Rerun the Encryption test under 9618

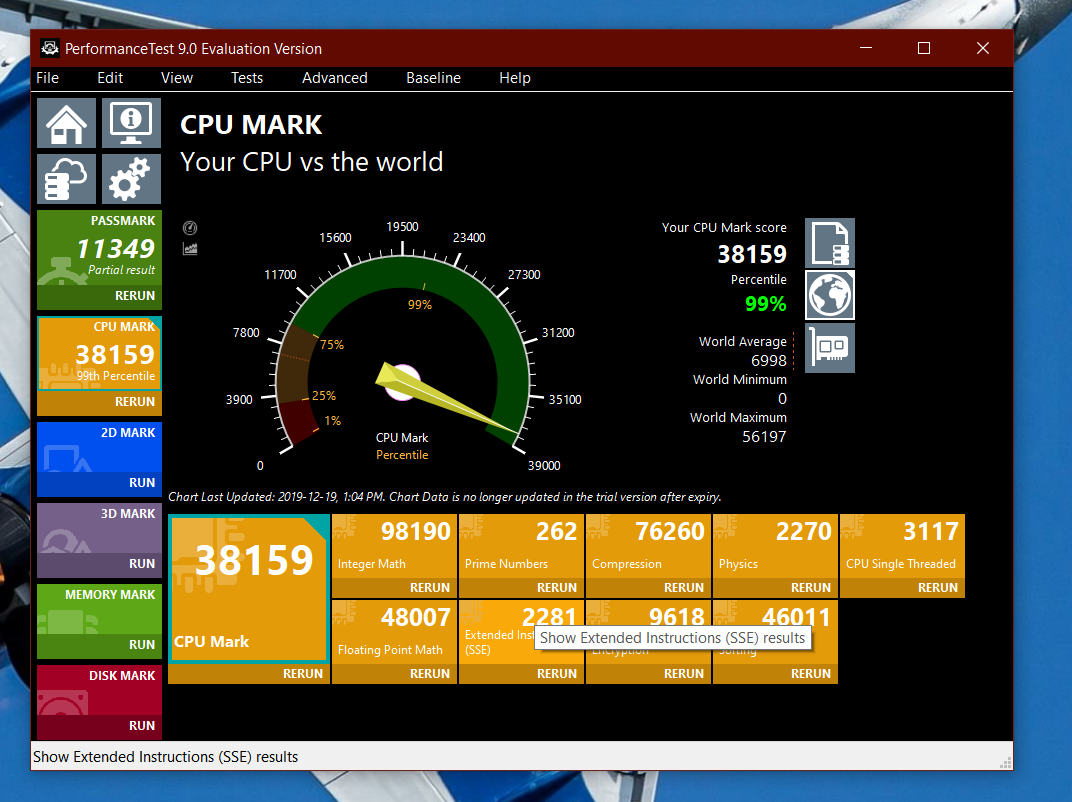pos(648,673)
